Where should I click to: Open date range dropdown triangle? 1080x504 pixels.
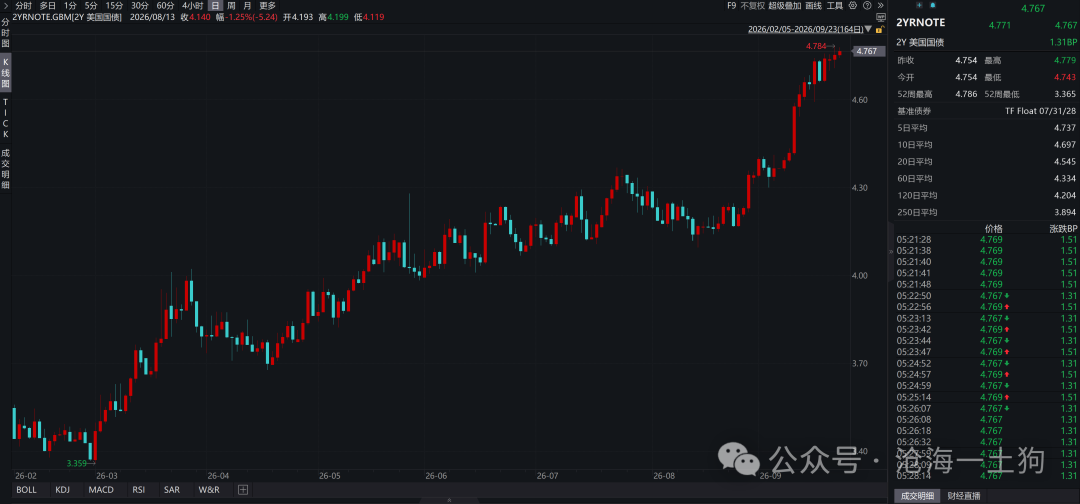tap(868, 29)
